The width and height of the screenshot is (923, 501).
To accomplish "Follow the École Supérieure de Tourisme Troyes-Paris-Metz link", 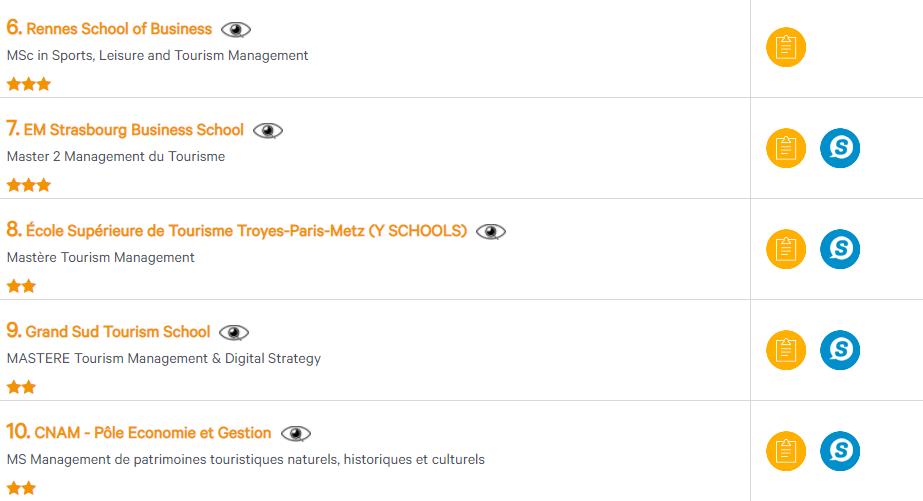I will [246, 231].
